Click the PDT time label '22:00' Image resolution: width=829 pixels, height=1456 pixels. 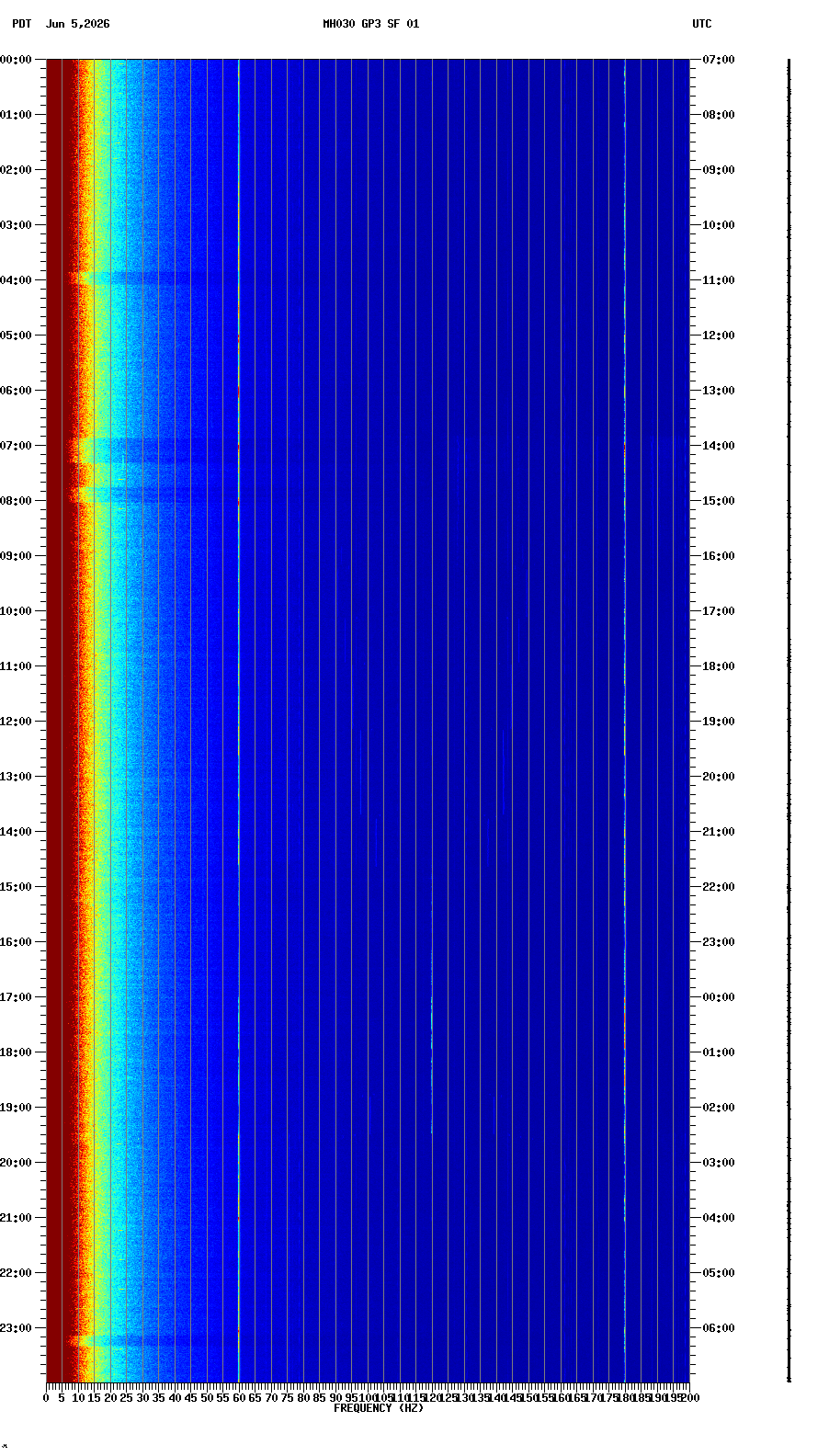click(x=16, y=1273)
